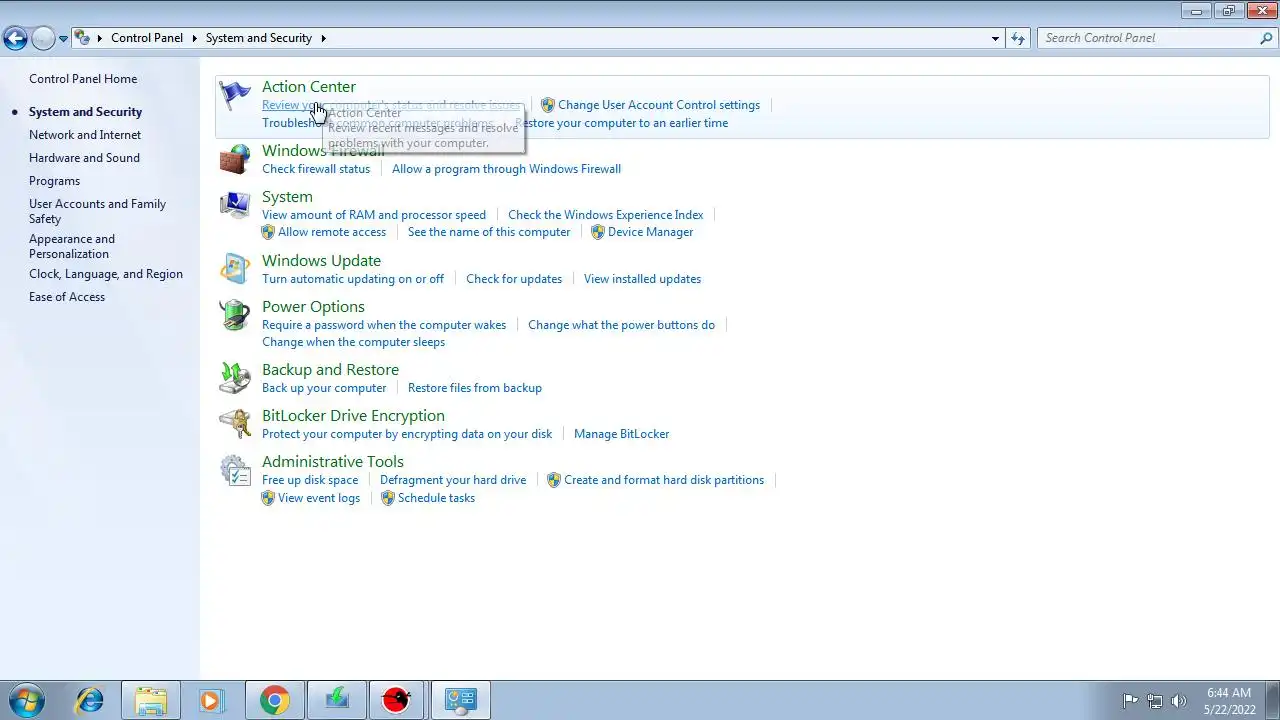This screenshot has width=1280, height=720.
Task: Click the volume speaker tray icon
Action: coord(1179,701)
